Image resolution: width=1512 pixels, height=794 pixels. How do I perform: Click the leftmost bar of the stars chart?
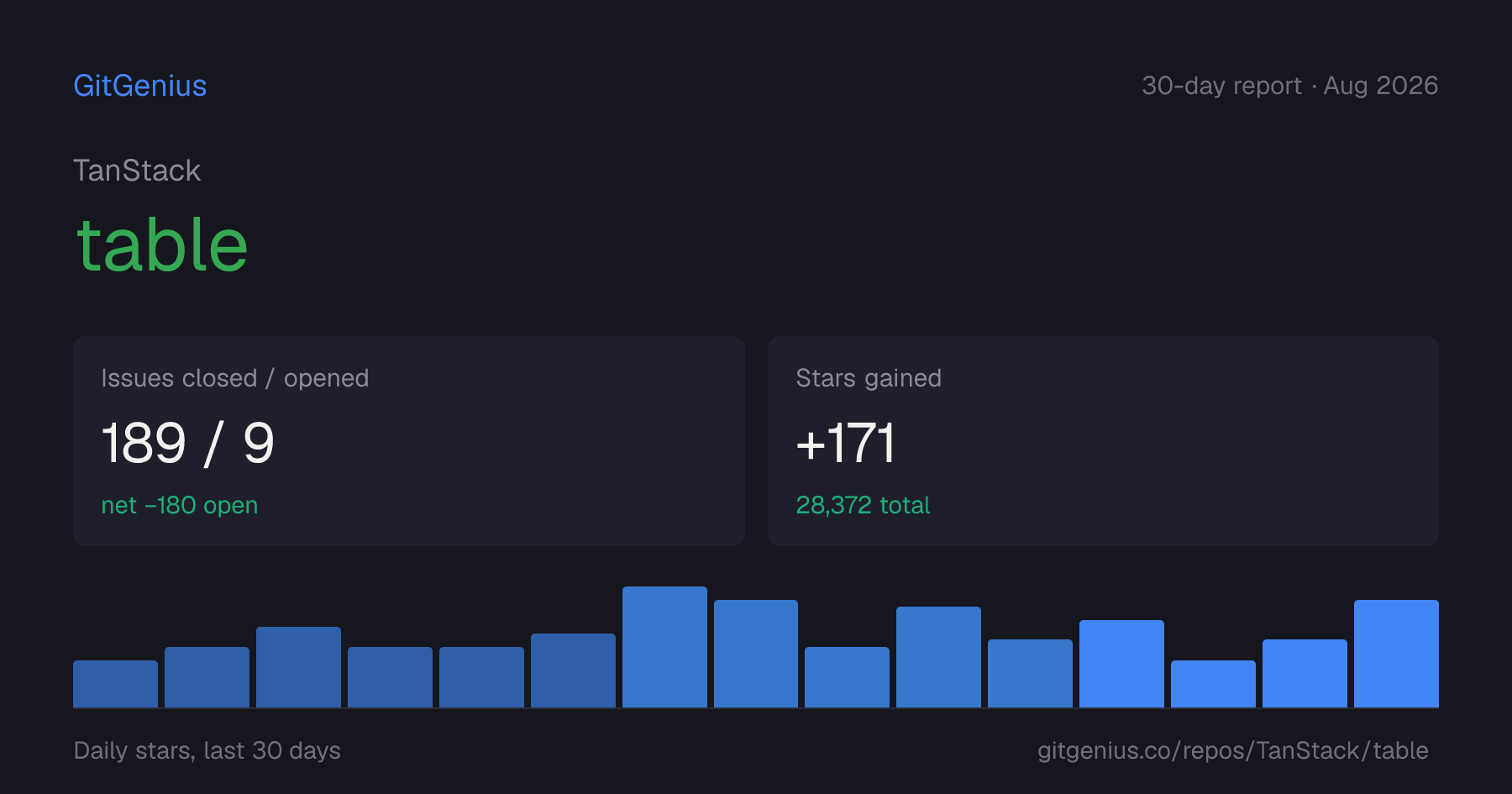[x=115, y=684]
